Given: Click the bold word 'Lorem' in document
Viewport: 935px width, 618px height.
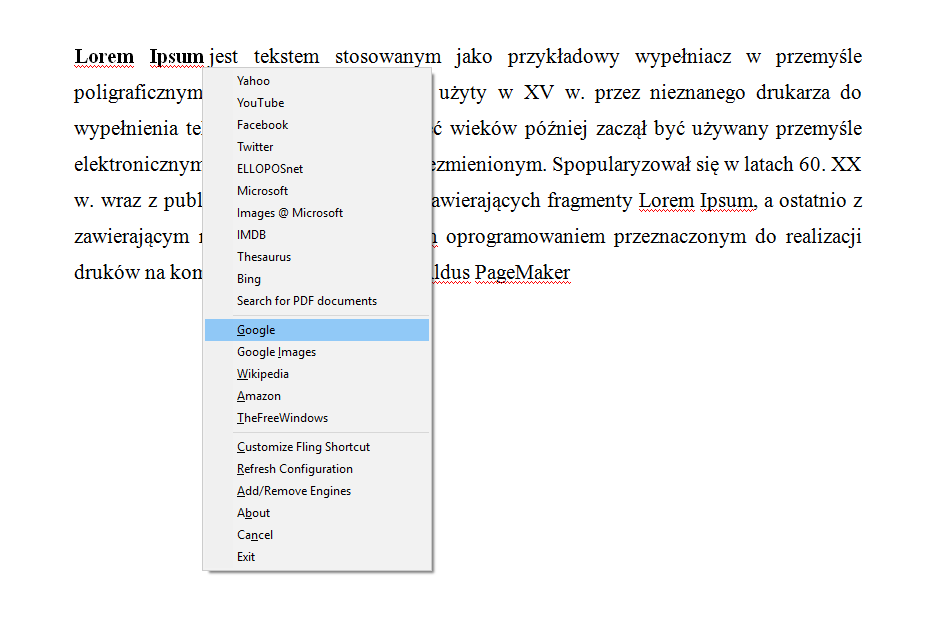Looking at the screenshot, I should coord(104,57).
